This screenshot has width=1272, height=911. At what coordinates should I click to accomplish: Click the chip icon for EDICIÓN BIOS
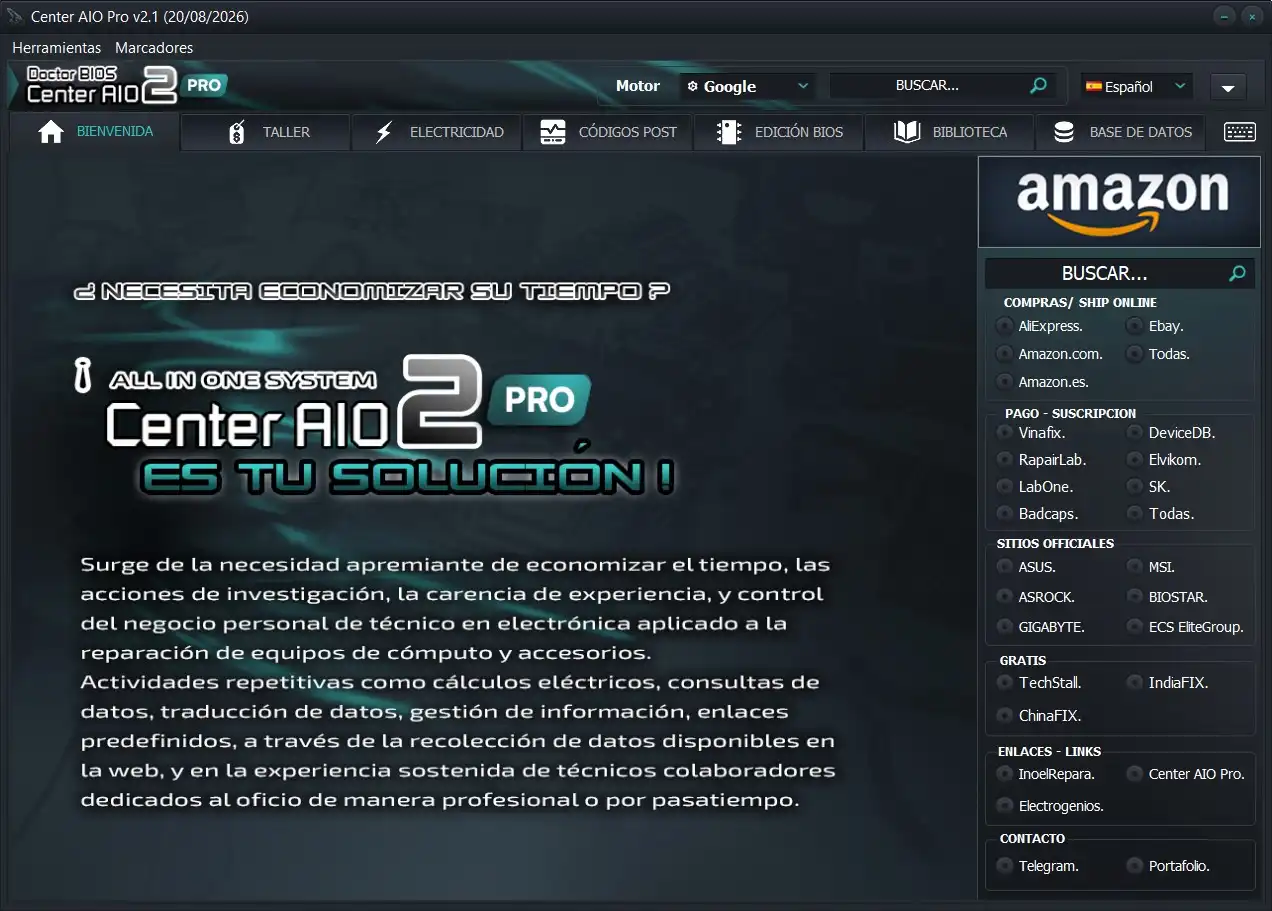coord(729,132)
